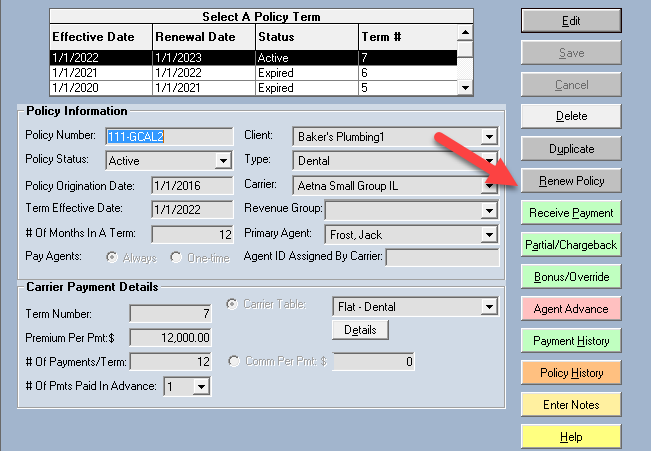Click the Renew Policy button
Screen dimensions: 651x451
pyautogui.click(x=571, y=181)
